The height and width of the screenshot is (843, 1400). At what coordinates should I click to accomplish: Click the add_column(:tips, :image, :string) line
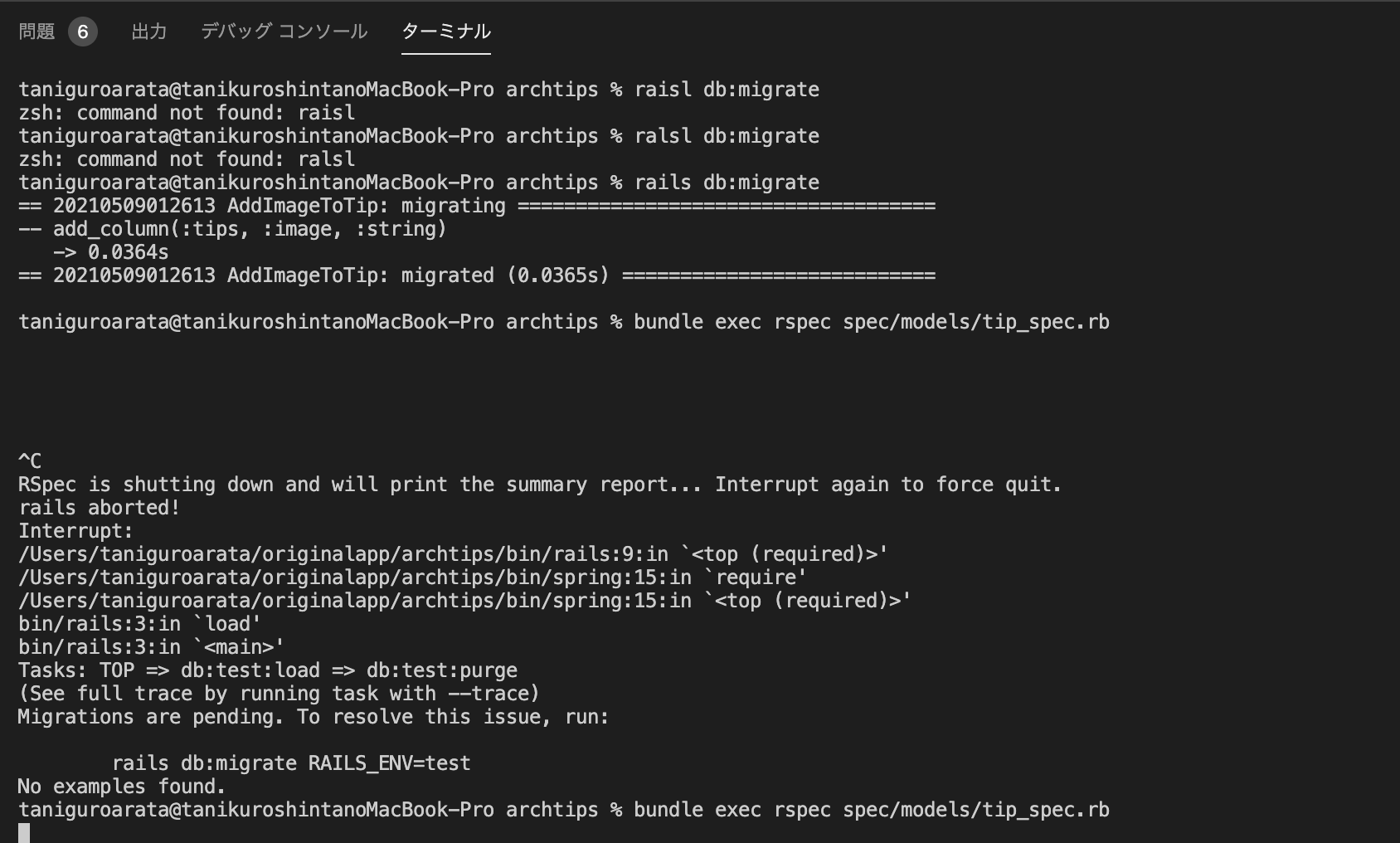tap(232, 229)
